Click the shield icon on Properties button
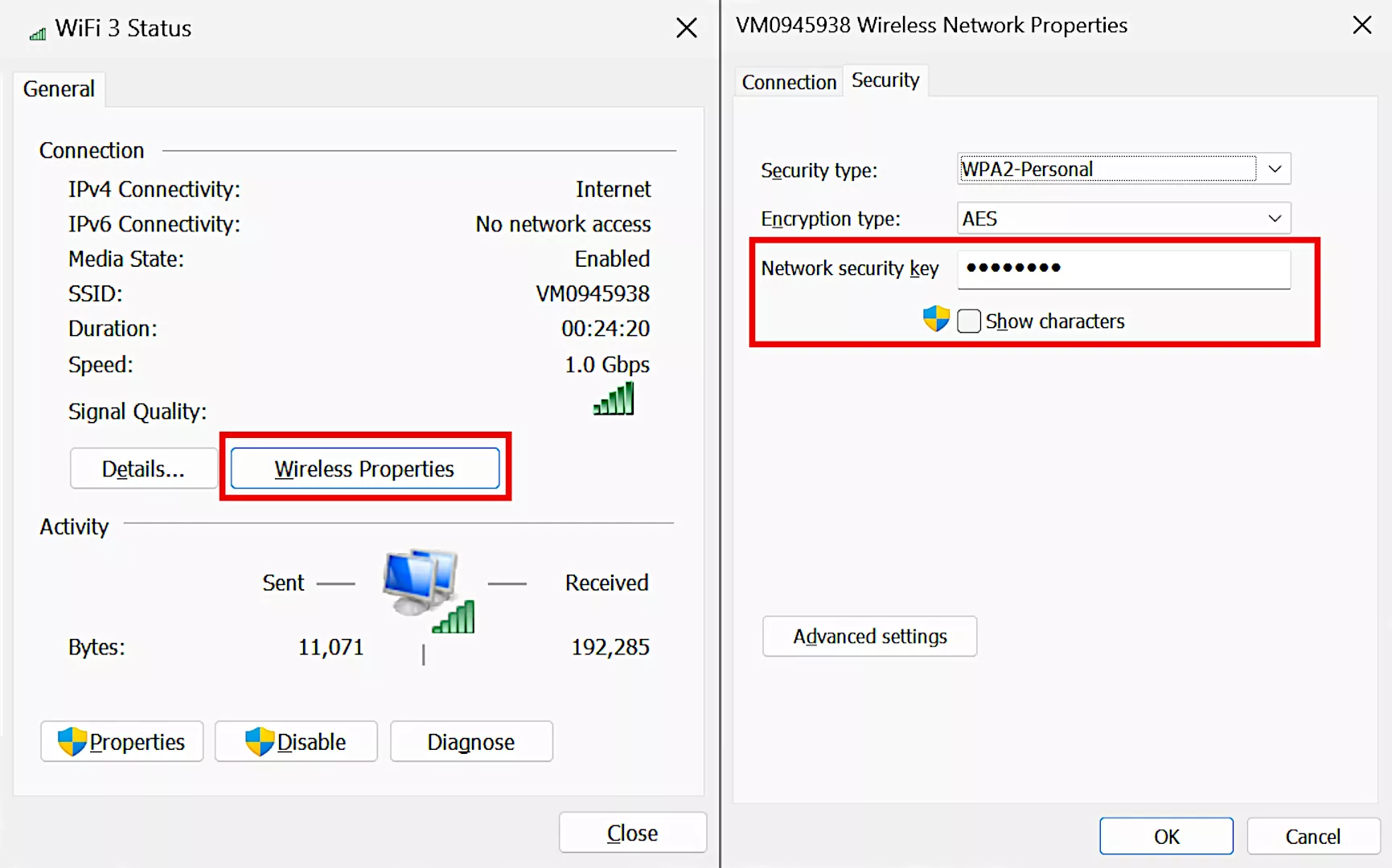The height and width of the screenshot is (868, 1392). pos(72,741)
